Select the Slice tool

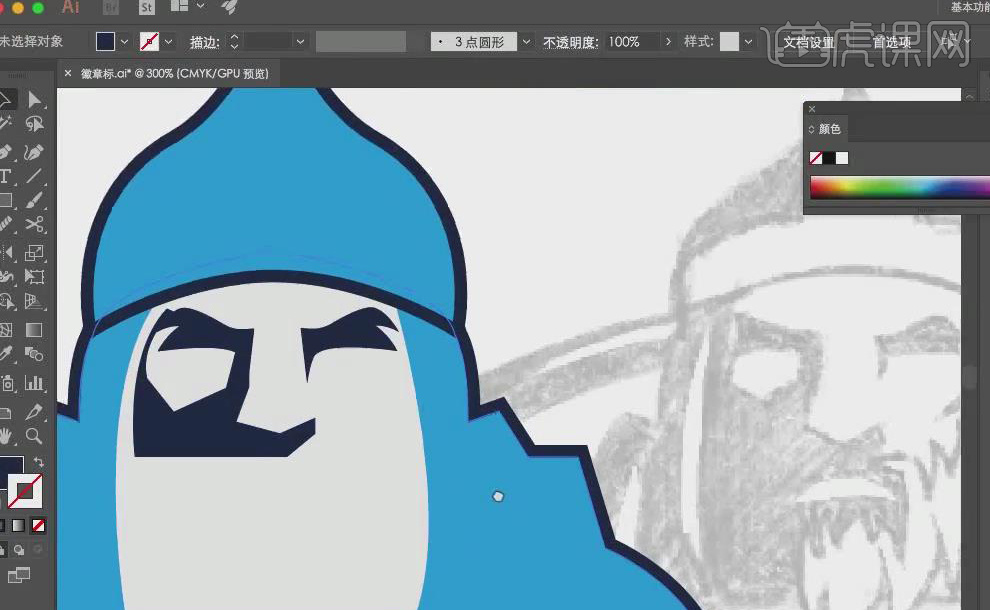[x=34, y=412]
